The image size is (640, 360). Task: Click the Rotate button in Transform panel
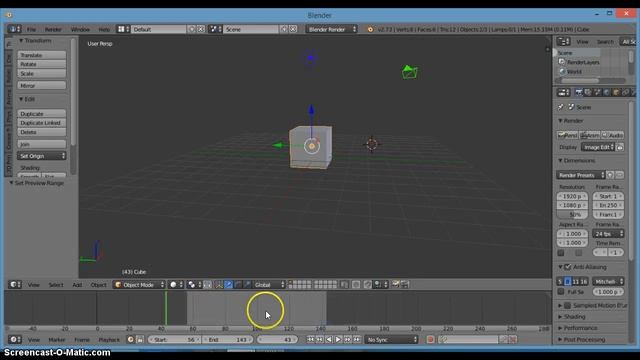42,64
